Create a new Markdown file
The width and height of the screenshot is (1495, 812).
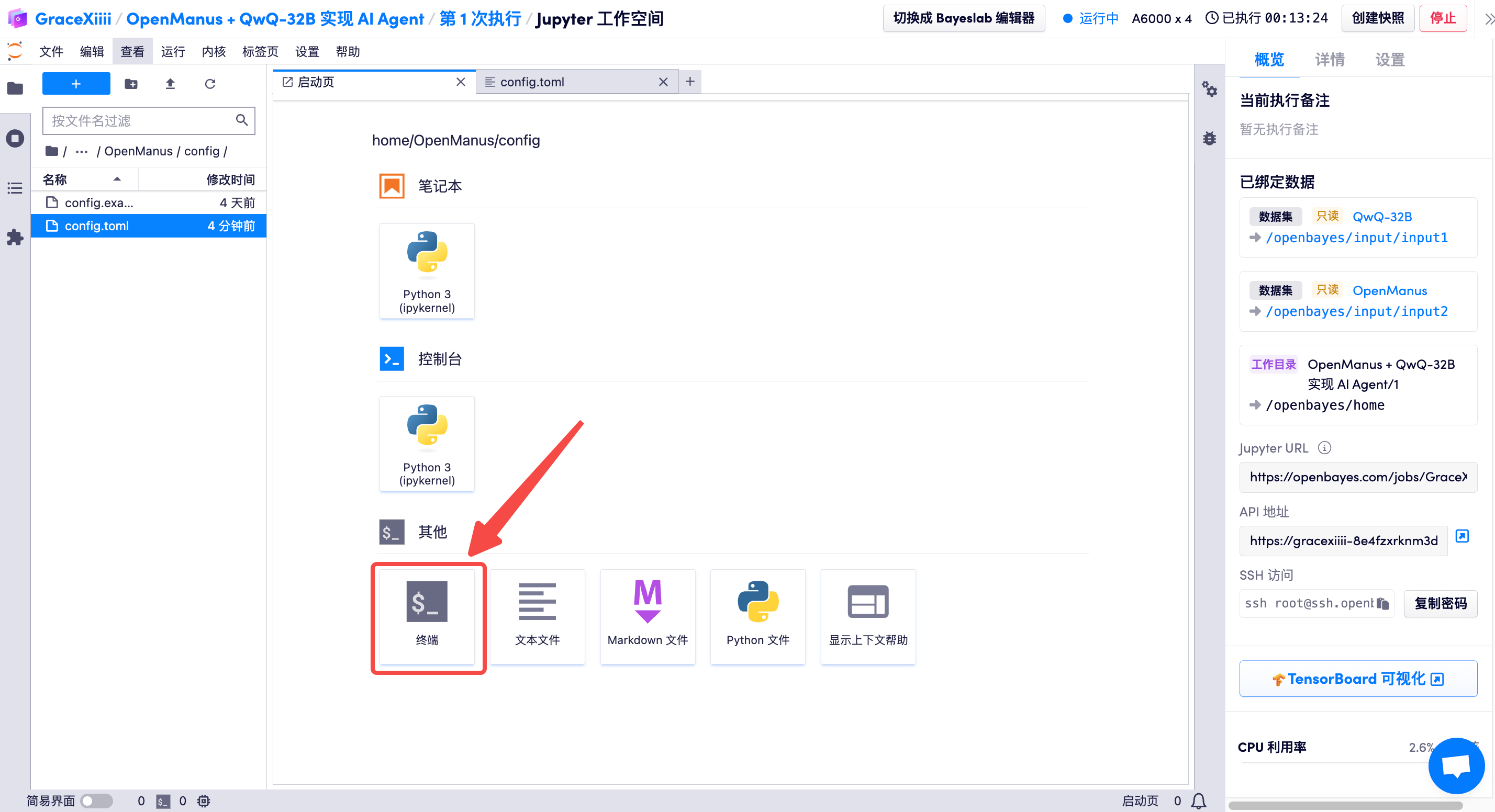[647, 616]
